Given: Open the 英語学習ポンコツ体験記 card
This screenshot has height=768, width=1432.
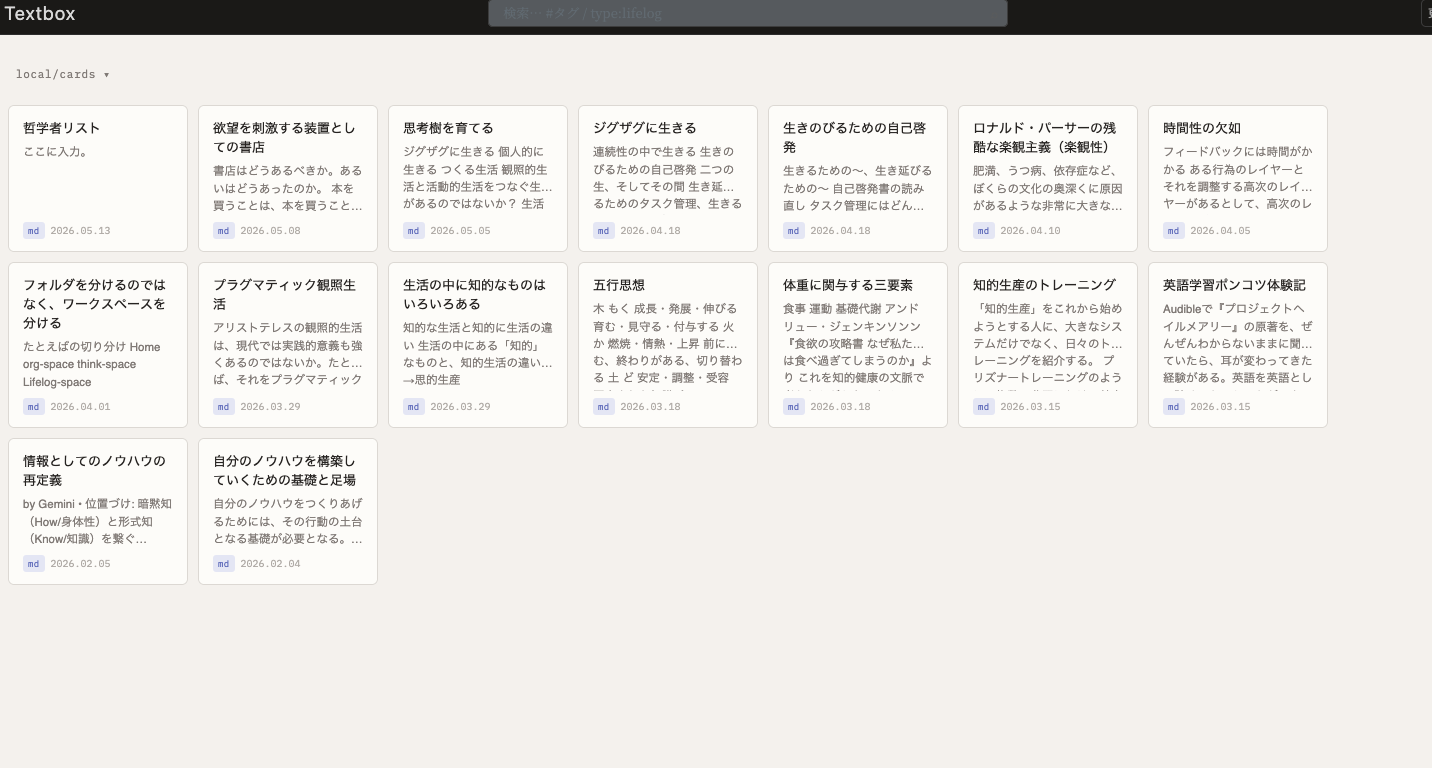Looking at the screenshot, I should click(x=1238, y=345).
